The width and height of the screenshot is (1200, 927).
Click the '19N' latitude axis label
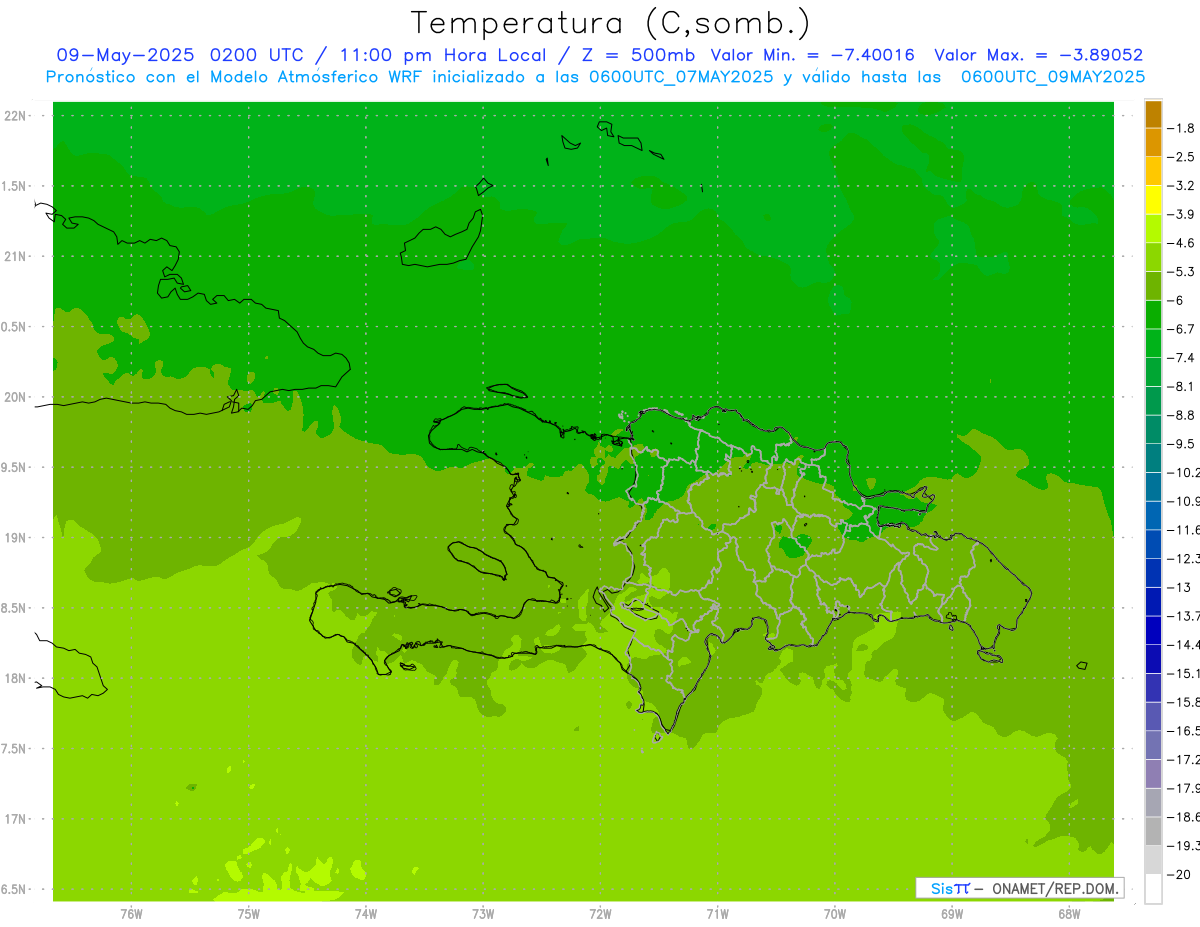click(x=16, y=538)
